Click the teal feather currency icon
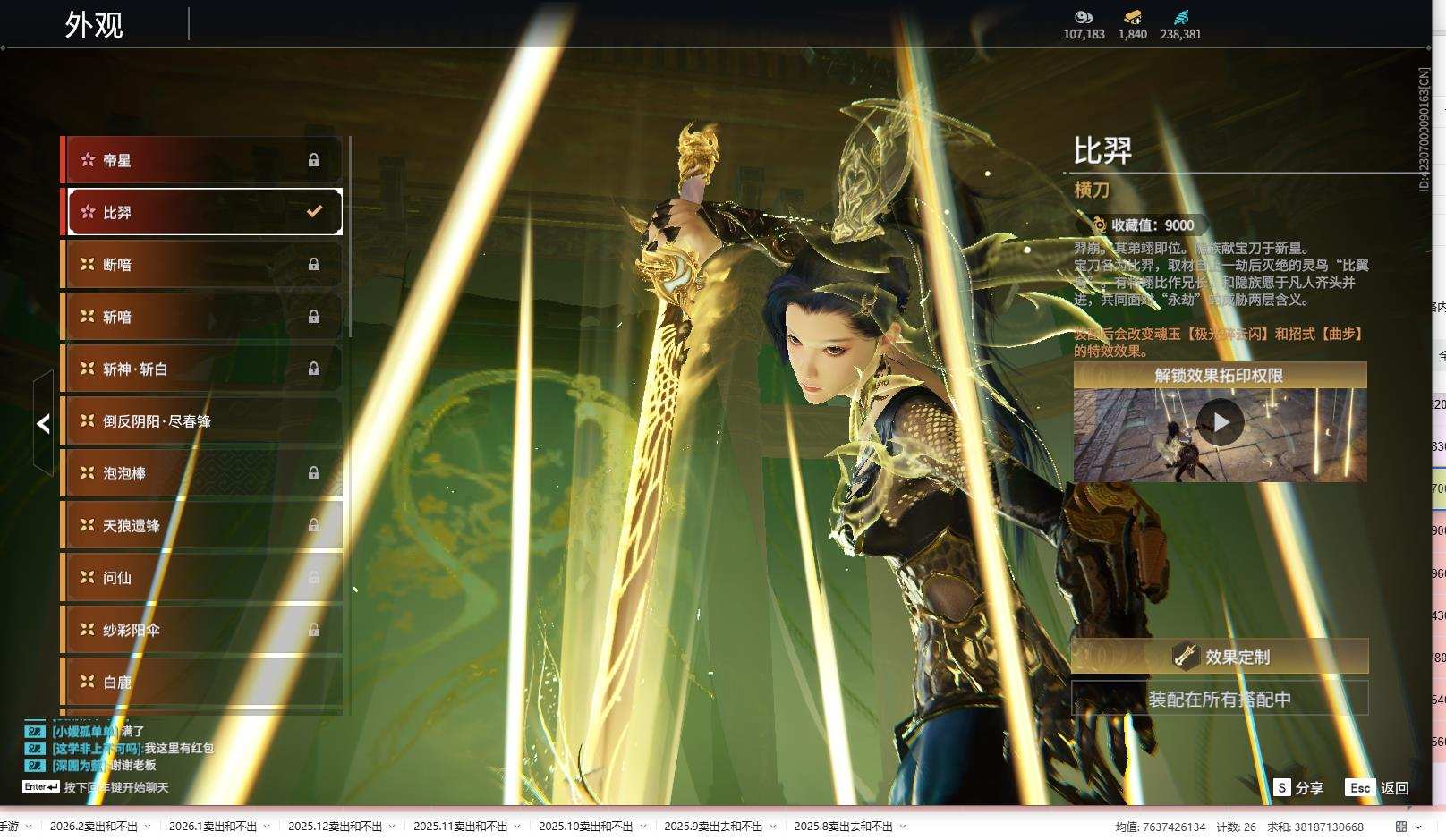 [1180, 17]
